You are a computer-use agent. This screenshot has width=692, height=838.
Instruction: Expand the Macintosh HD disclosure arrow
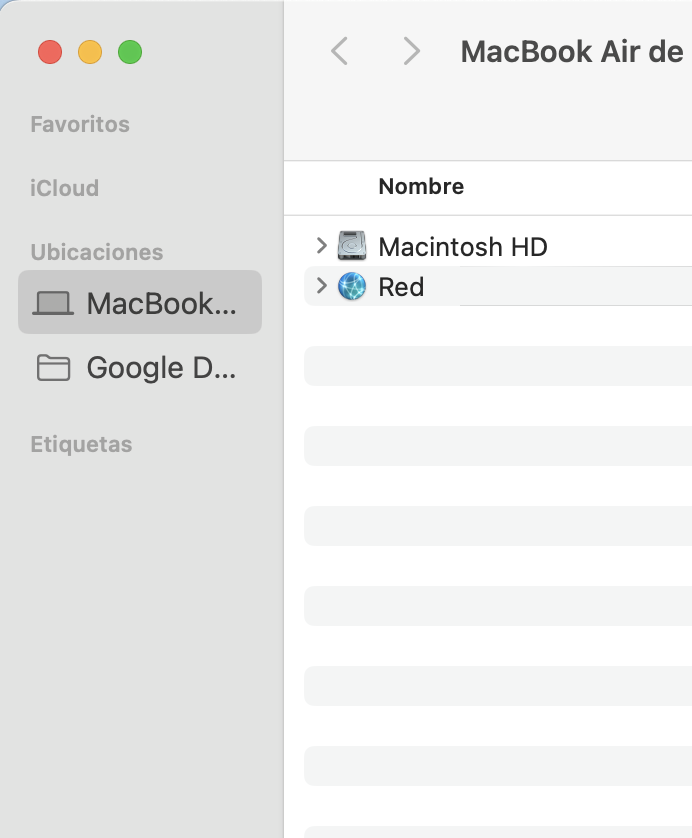(321, 245)
